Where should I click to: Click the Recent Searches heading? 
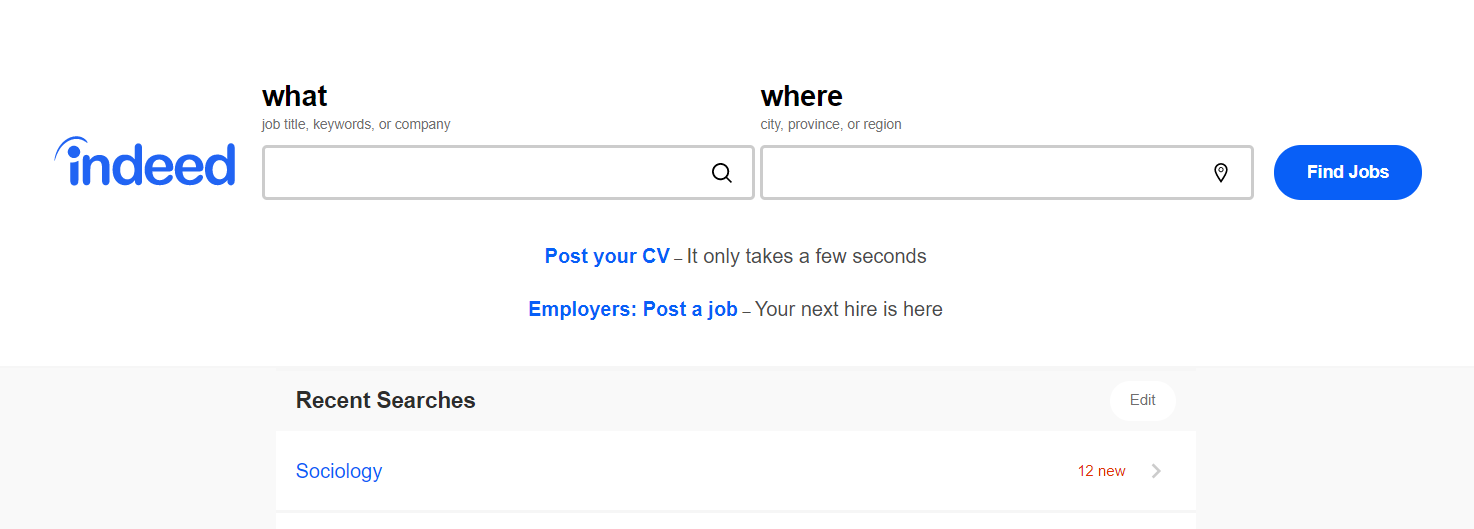(x=385, y=401)
